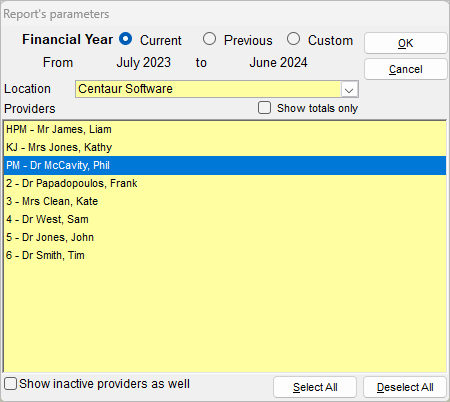Viewport: 450px width, 402px height.
Task: Click the July 2023 start date
Action: click(x=144, y=63)
